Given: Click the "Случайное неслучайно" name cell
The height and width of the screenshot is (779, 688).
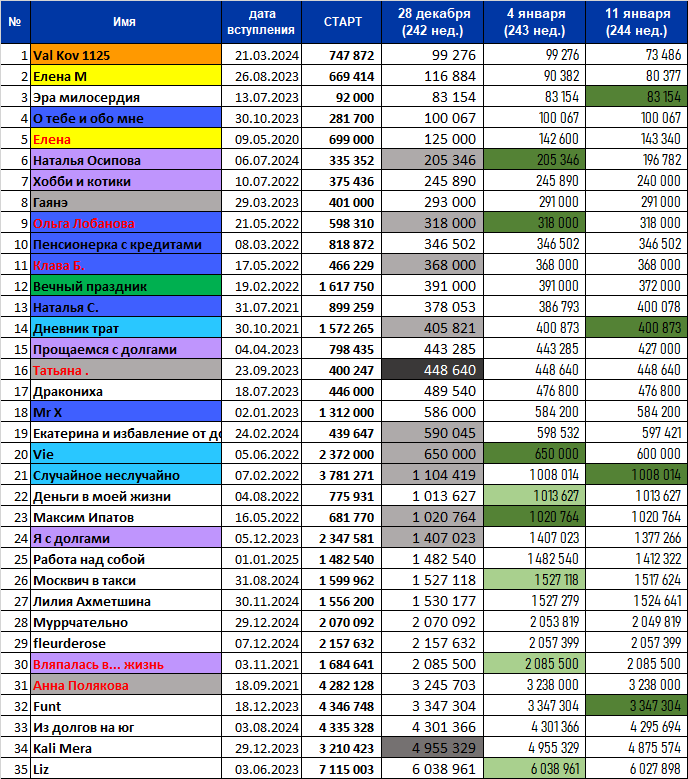Looking at the screenshot, I should pos(126,475).
